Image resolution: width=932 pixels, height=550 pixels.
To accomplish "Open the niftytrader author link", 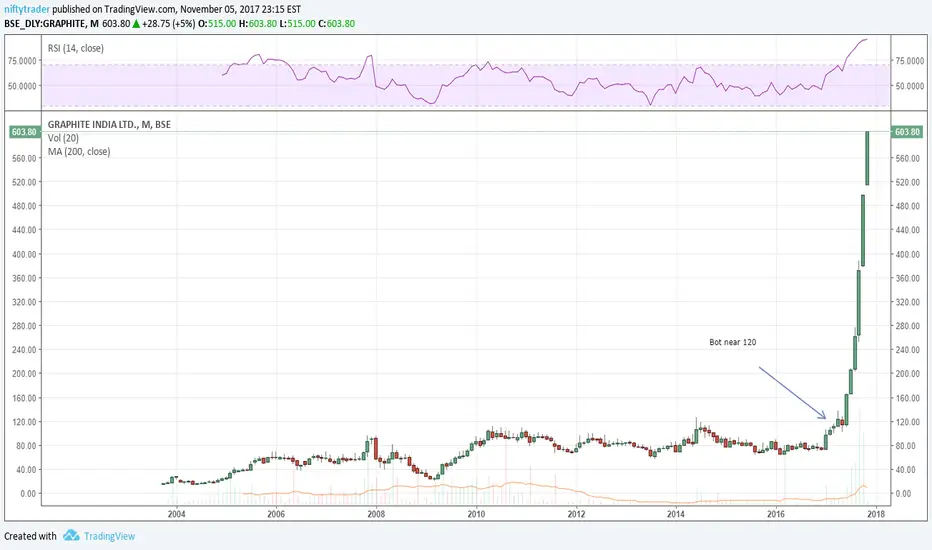I will click(x=27, y=10).
